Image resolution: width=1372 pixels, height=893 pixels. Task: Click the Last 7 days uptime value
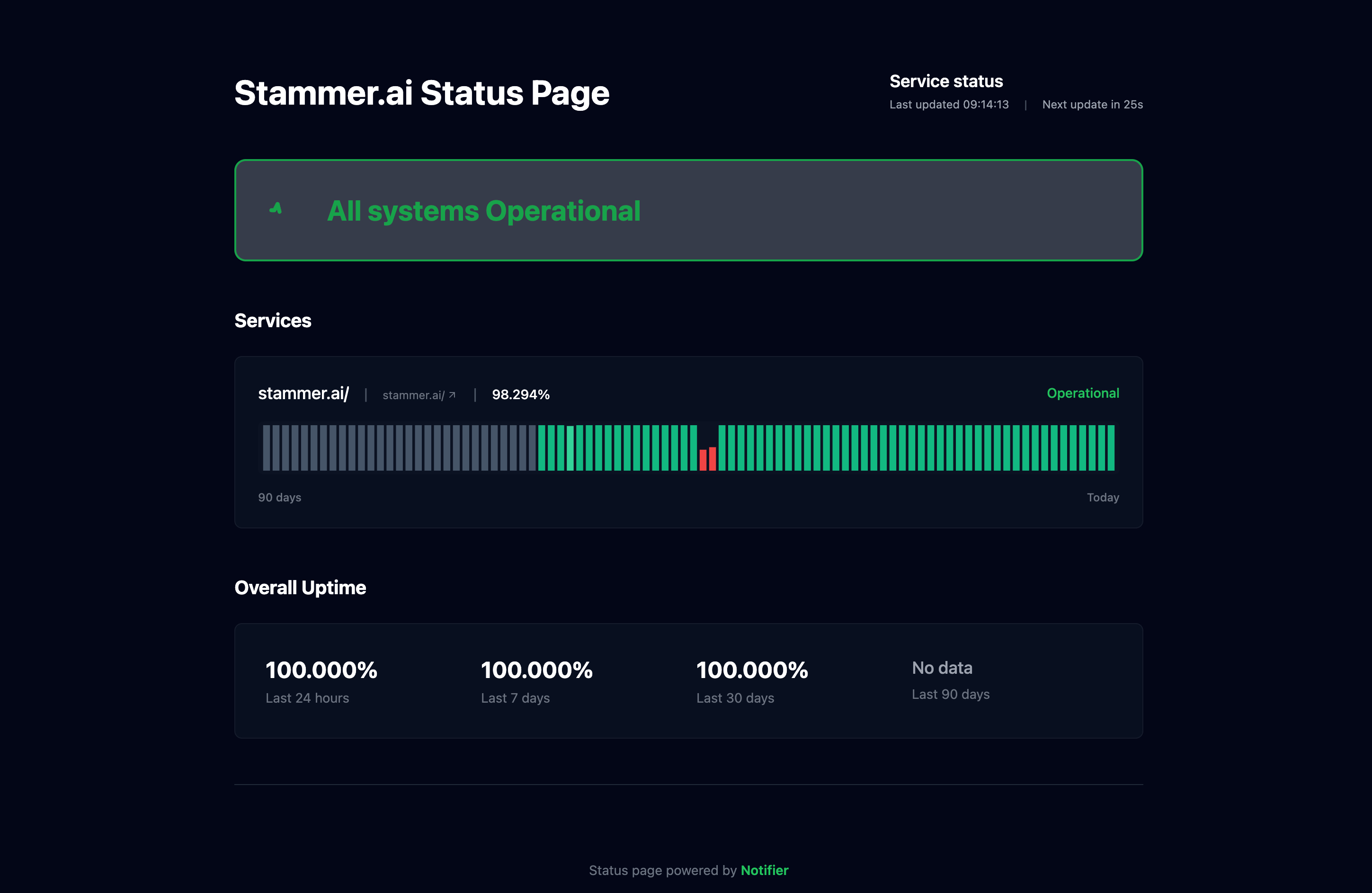[x=536, y=670]
